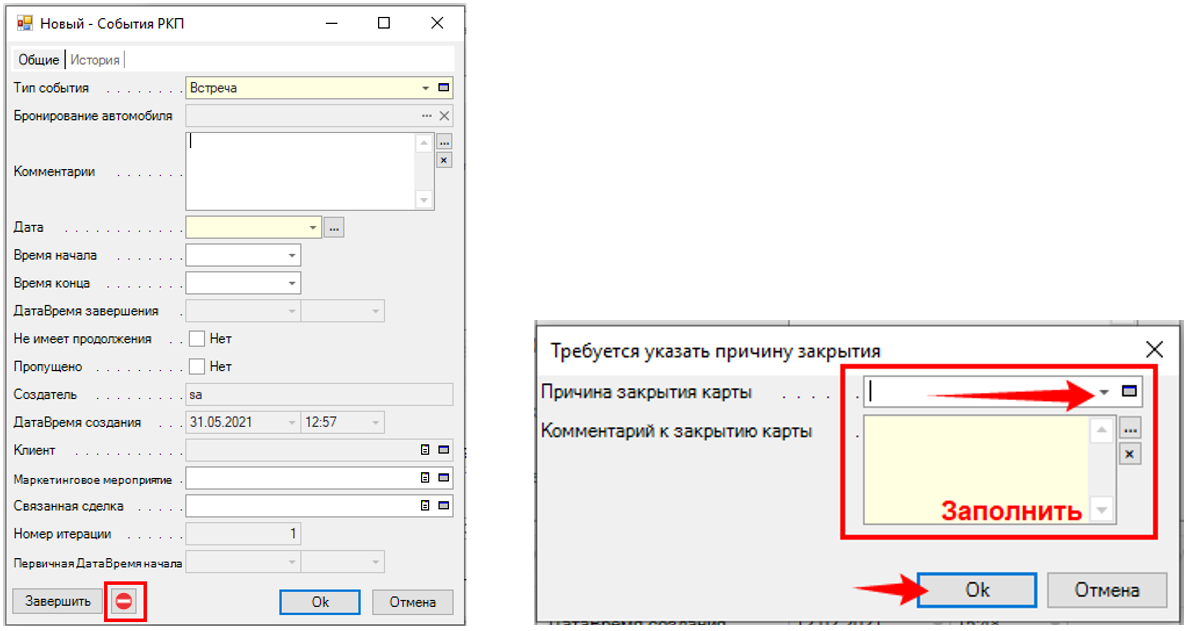This screenshot has width=1187, height=631.
Task: Click Отмена in the closure reason dialog
Action: (x=1106, y=590)
